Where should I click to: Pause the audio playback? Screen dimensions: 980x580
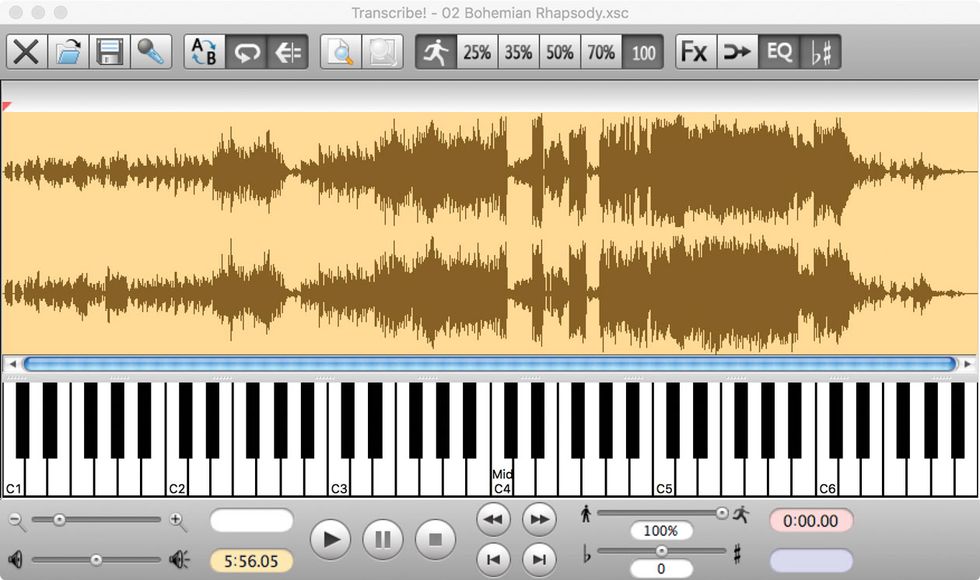click(x=383, y=539)
